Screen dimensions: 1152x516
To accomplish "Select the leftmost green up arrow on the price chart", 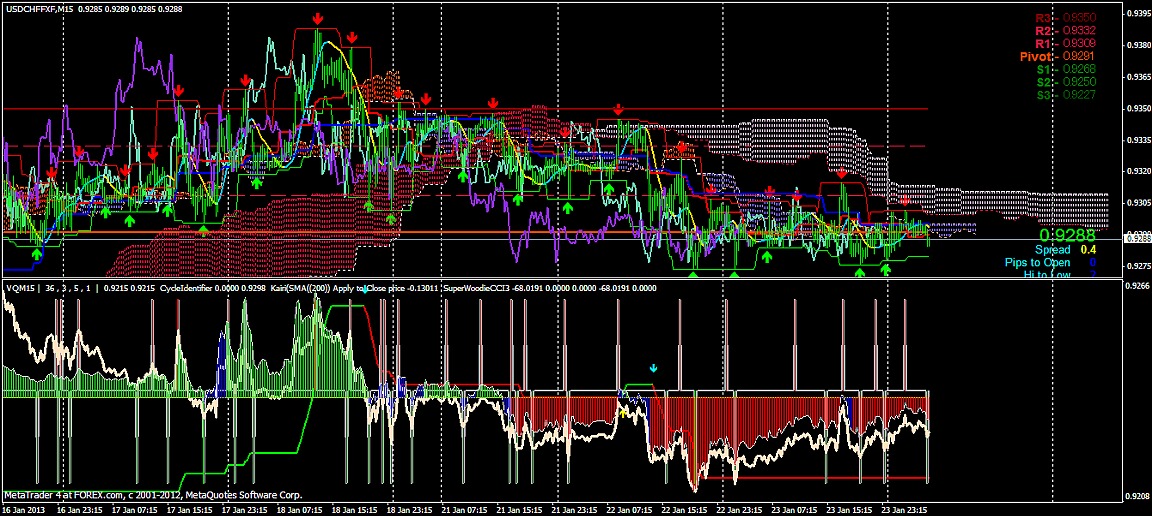I will (x=37, y=255).
